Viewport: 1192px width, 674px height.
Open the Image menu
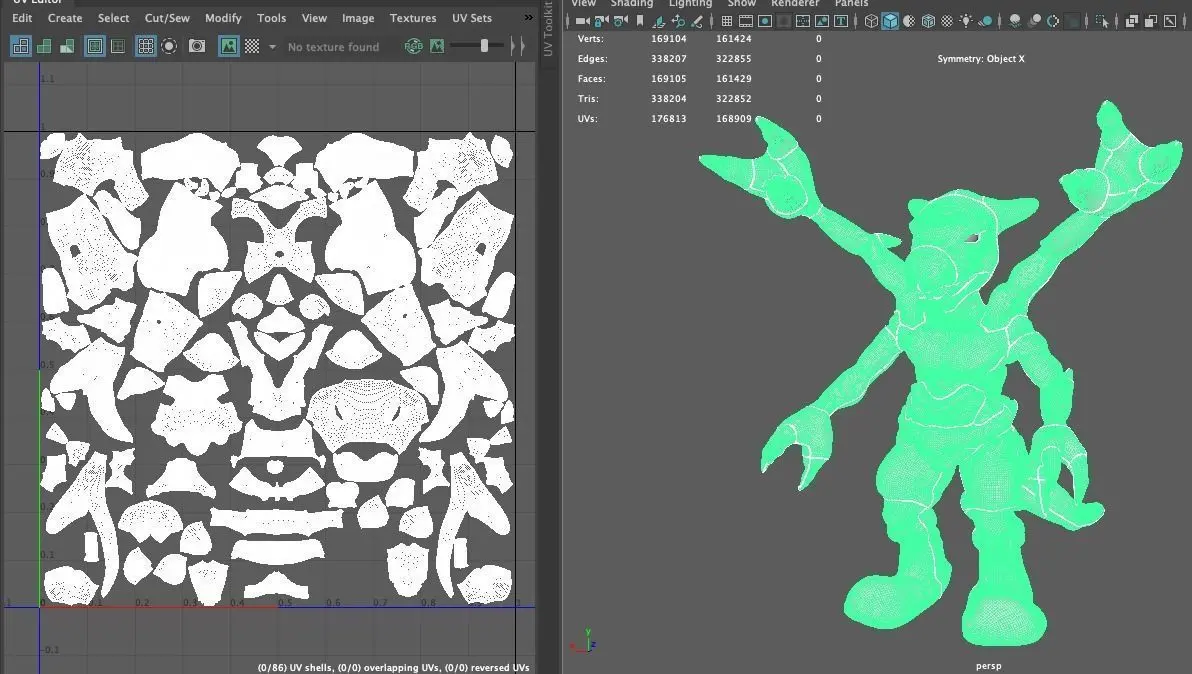tap(358, 17)
